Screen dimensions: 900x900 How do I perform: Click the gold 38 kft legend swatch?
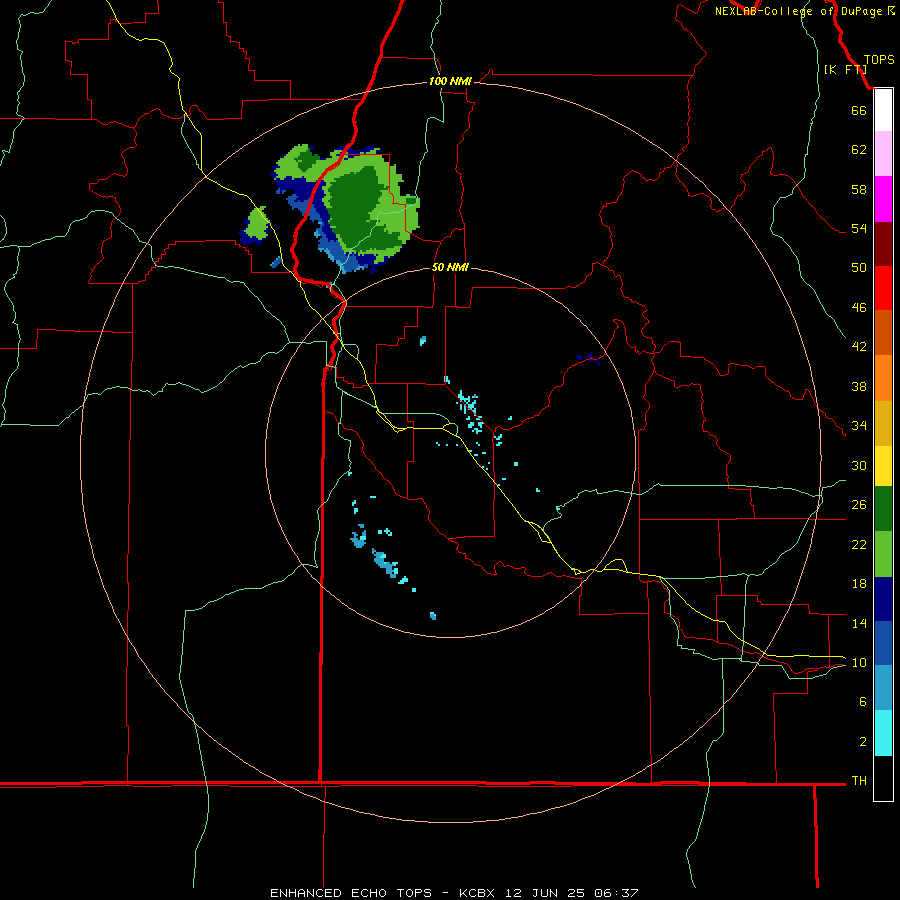883,423
